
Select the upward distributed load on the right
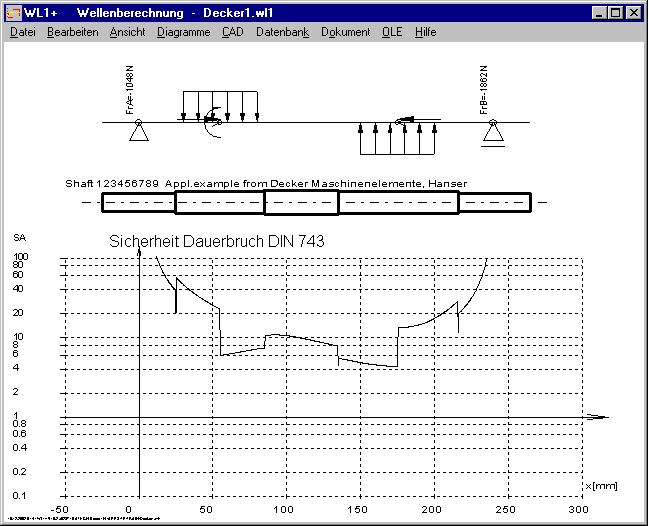tap(397, 139)
